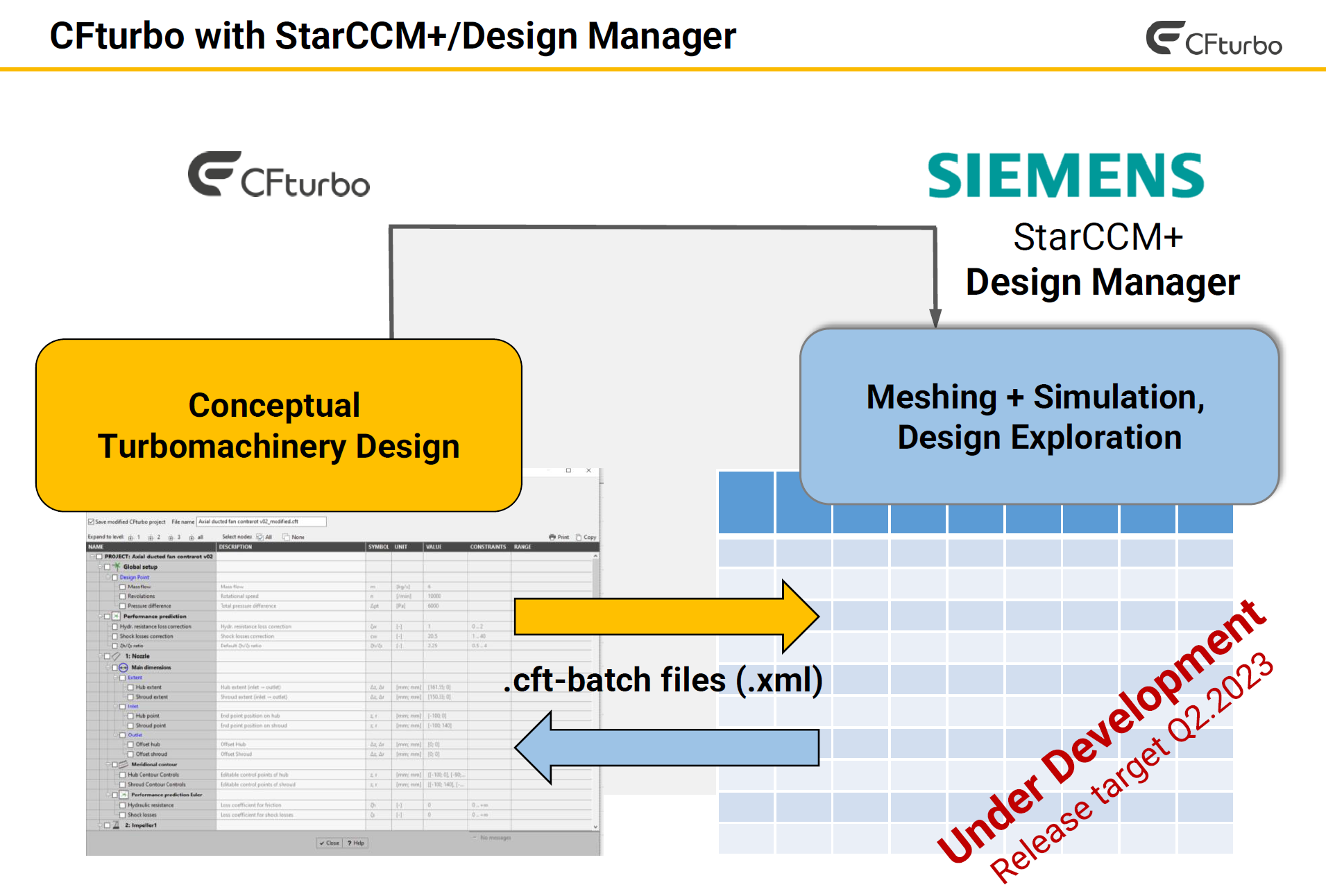Select None nodes

click(294, 537)
